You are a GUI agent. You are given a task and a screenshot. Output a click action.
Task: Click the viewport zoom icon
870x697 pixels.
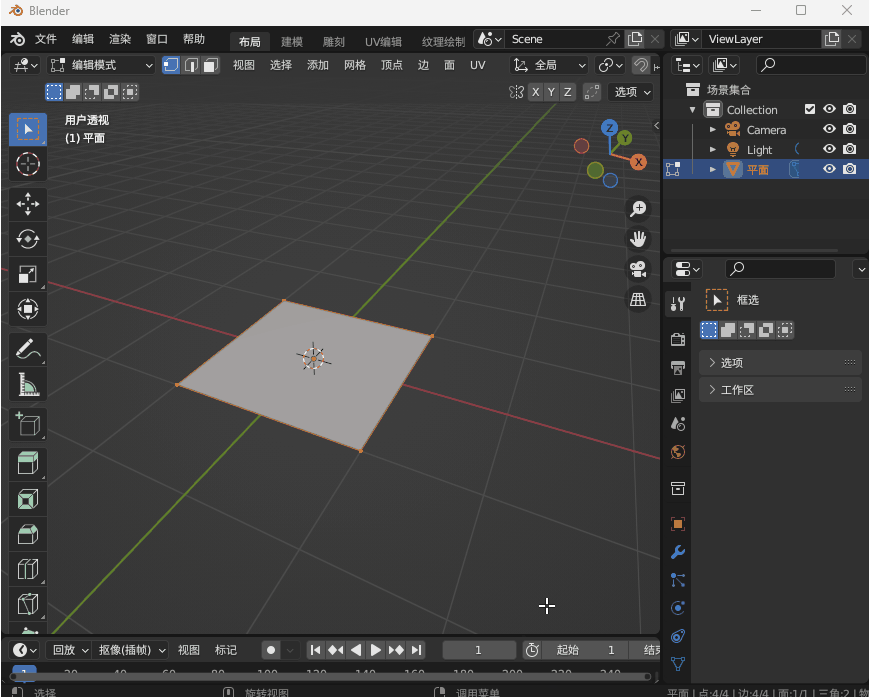pos(638,209)
